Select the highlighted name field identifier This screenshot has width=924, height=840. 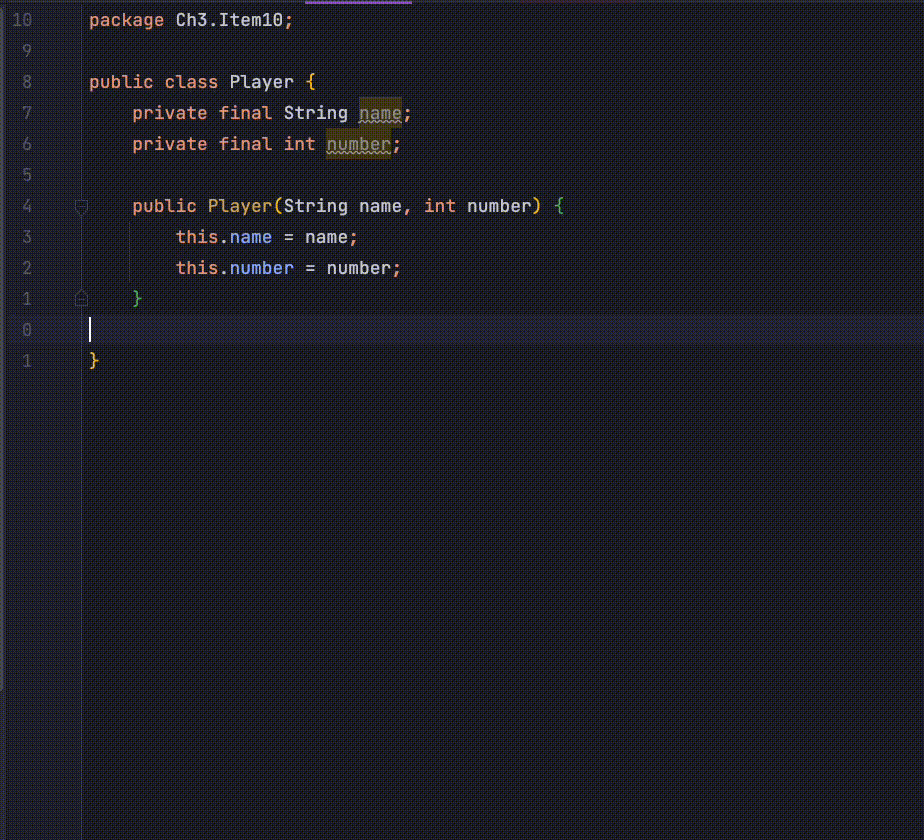[378, 113]
